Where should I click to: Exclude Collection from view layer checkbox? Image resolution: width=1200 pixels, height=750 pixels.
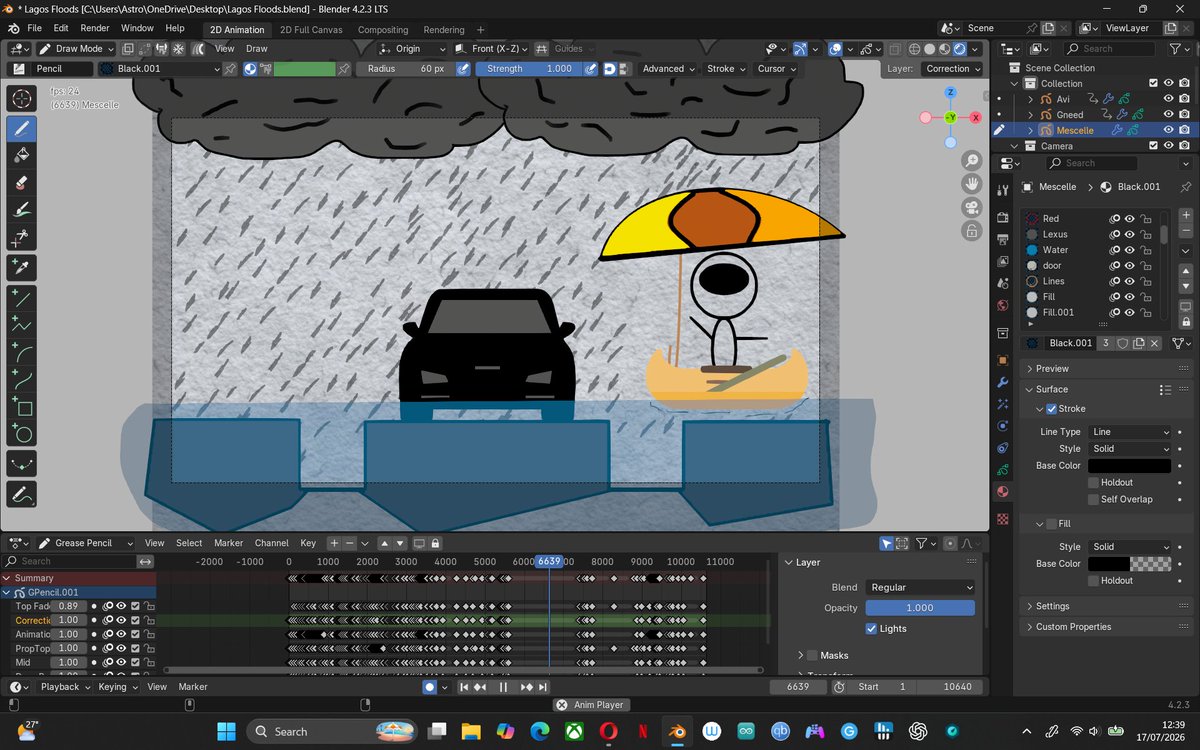pyautogui.click(x=1153, y=83)
